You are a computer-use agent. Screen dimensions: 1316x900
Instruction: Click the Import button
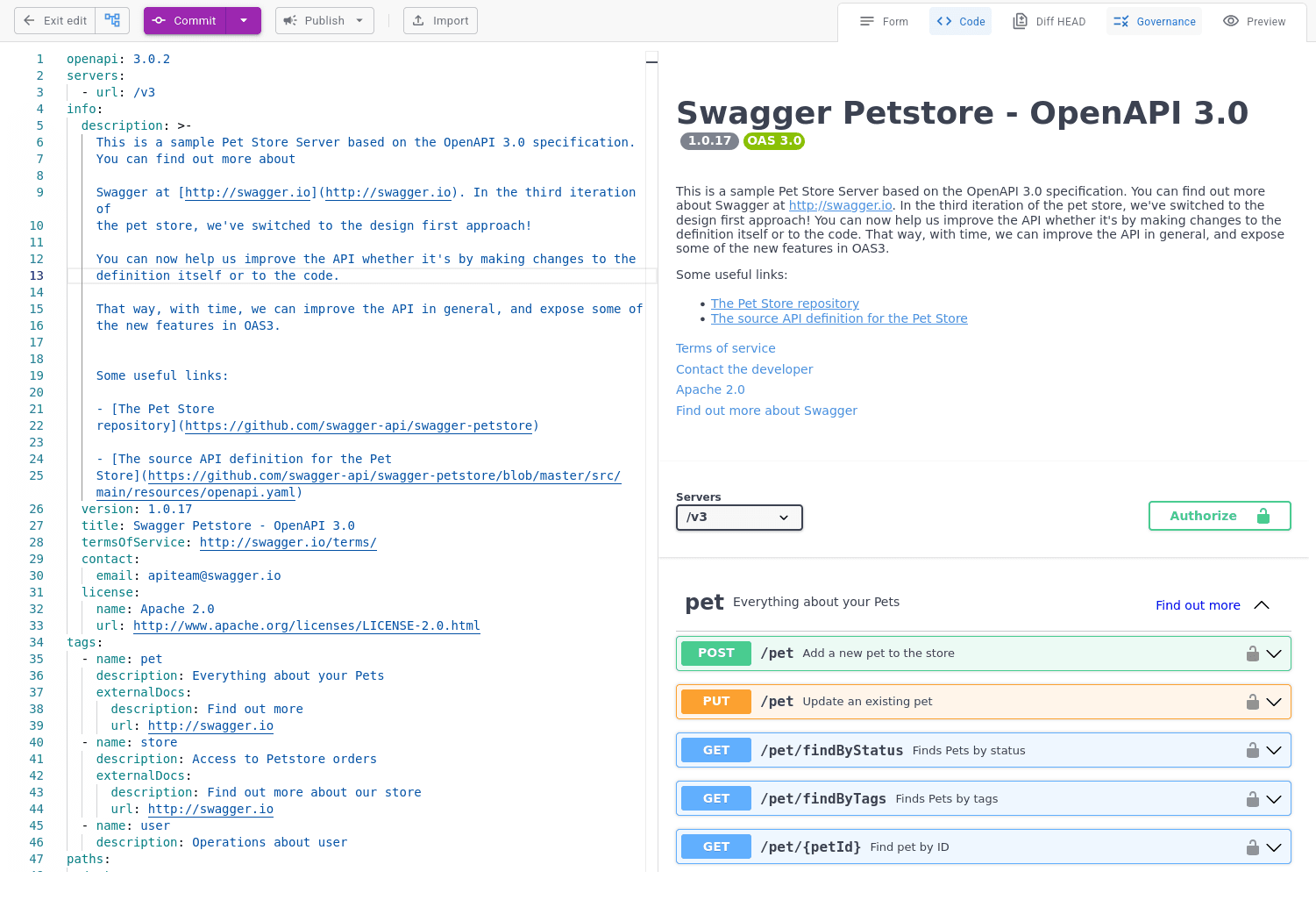(x=440, y=21)
